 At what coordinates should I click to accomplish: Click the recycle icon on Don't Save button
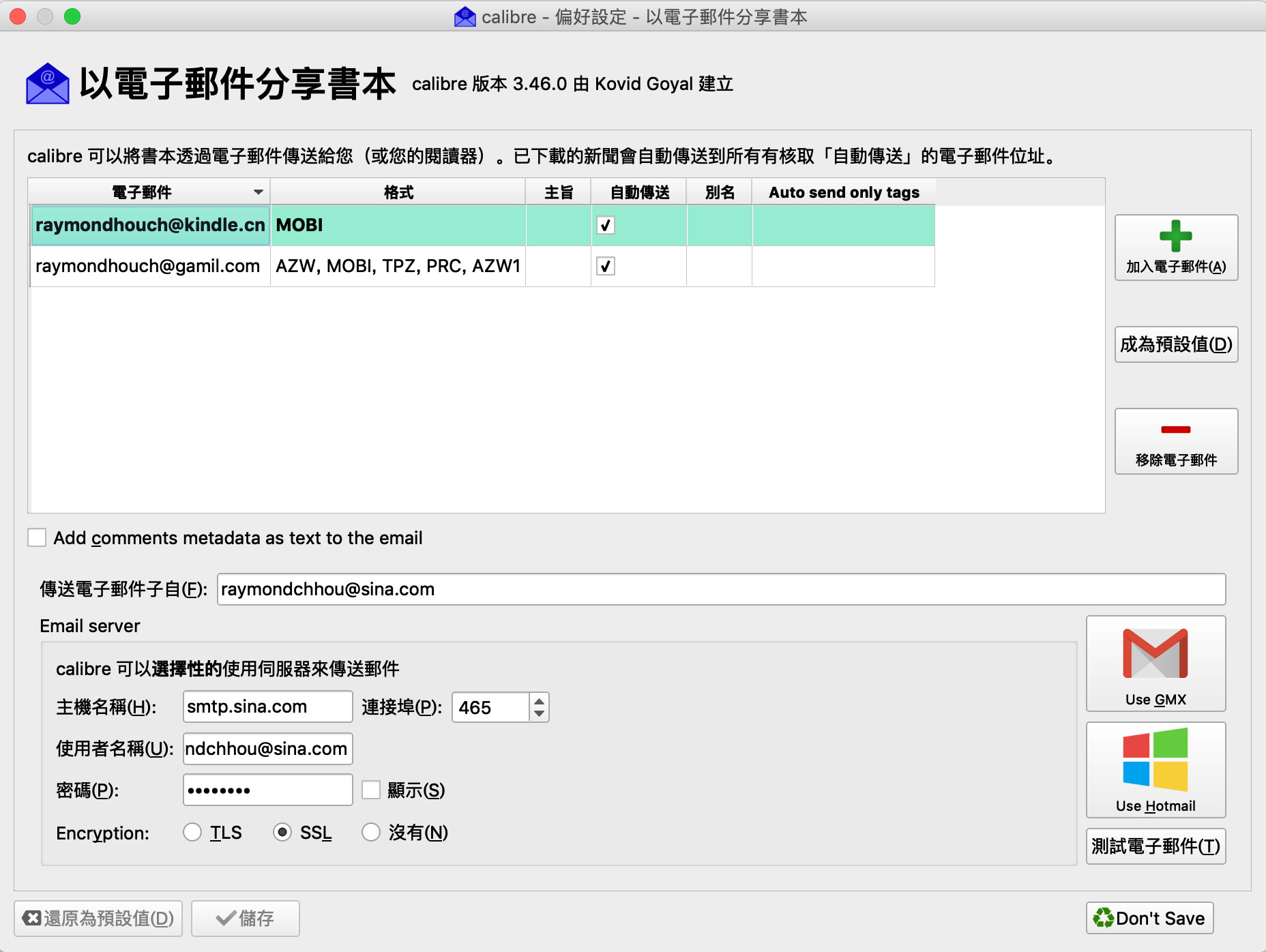coord(1103,918)
